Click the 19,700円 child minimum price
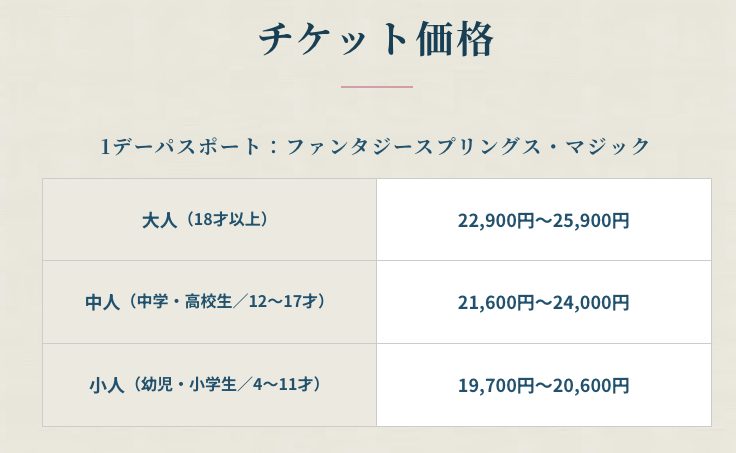 [497, 385]
